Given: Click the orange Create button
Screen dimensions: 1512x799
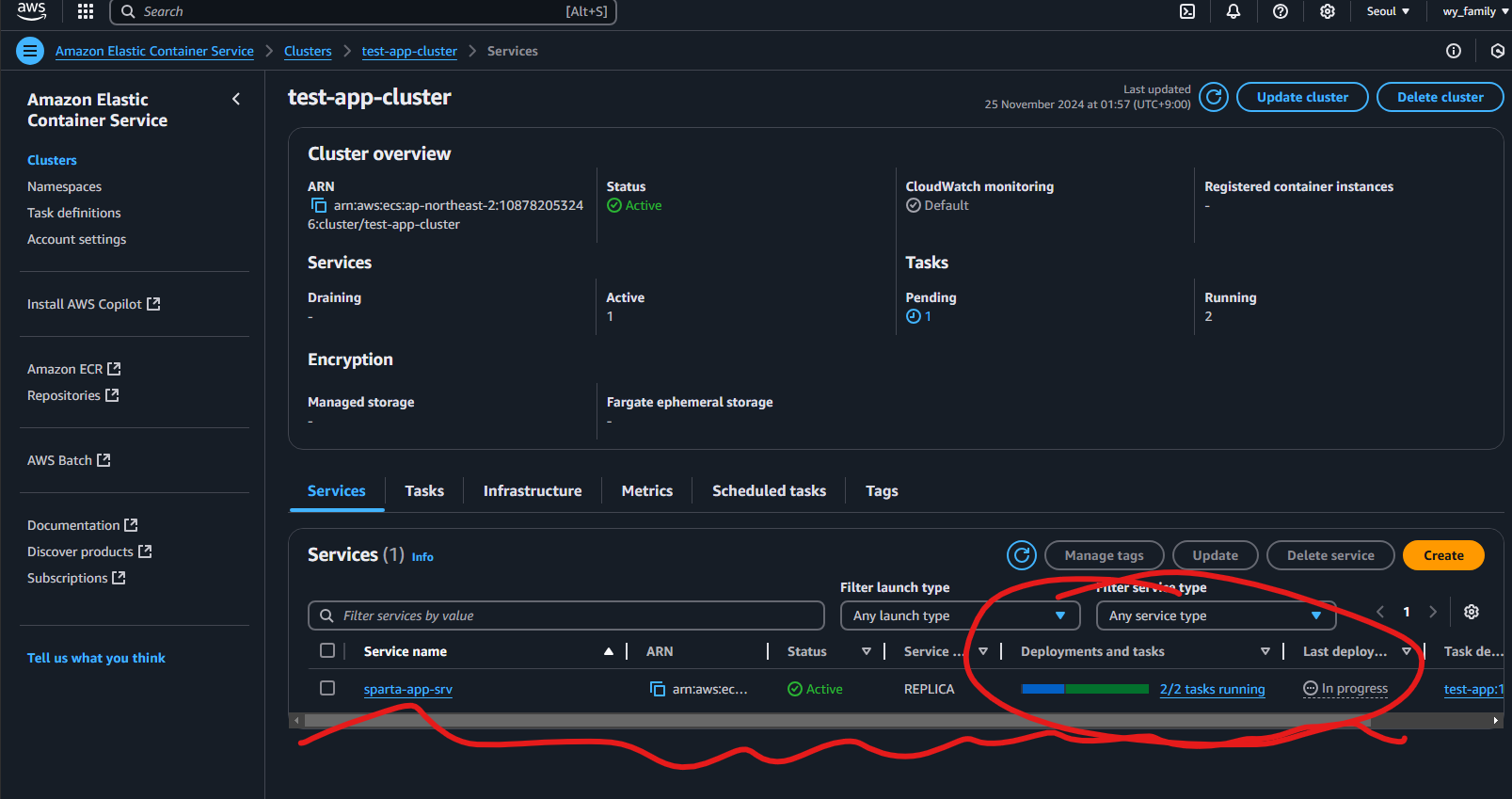Looking at the screenshot, I should [x=1443, y=555].
